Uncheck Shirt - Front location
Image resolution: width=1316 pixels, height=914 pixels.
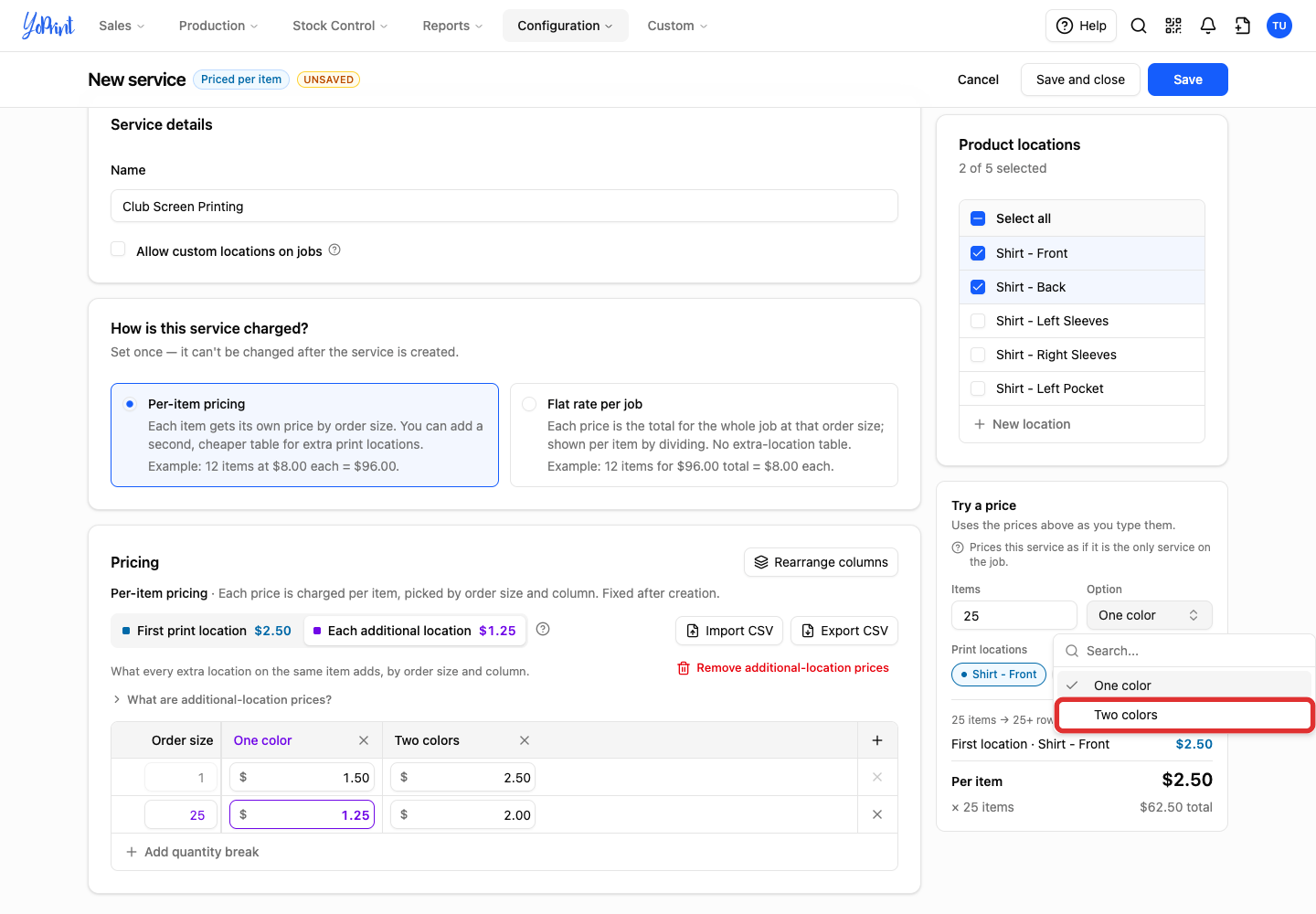978,253
